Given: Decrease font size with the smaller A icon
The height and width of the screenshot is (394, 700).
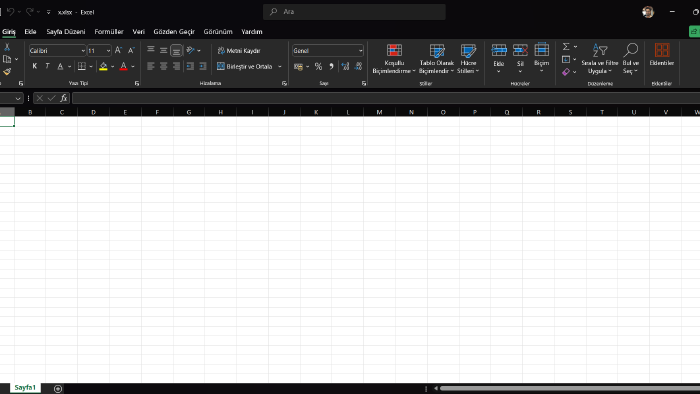Looking at the screenshot, I should tap(131, 50).
